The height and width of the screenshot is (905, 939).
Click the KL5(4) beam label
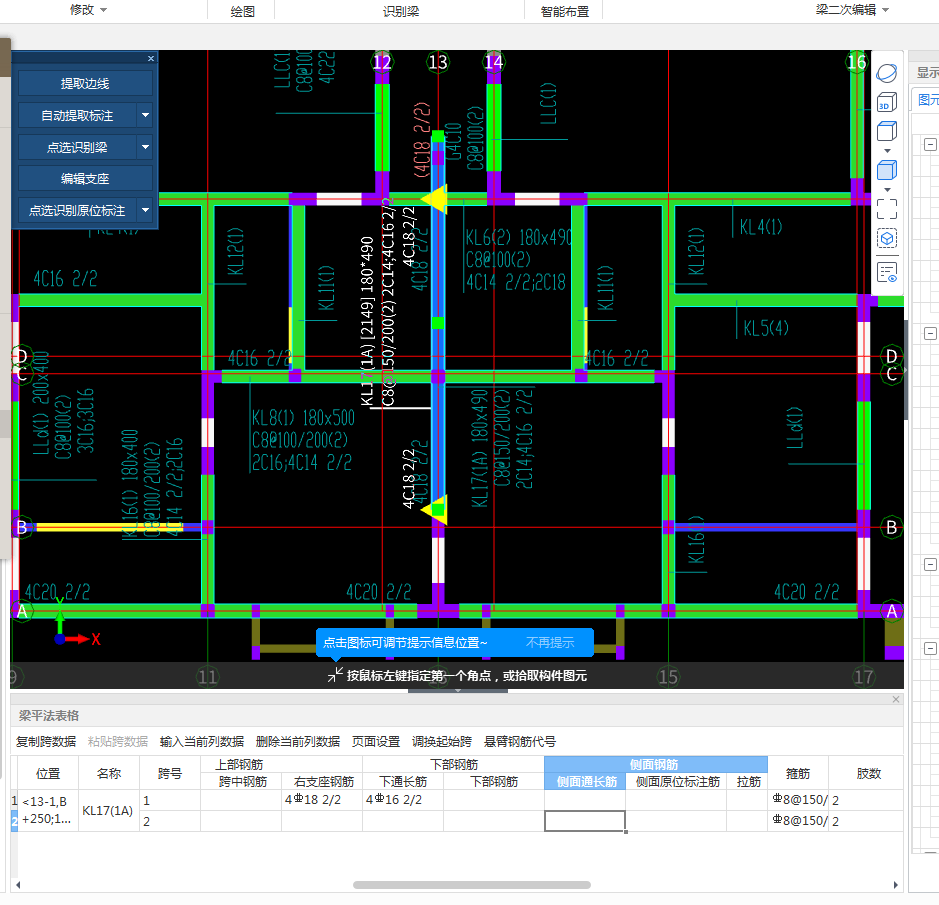point(766,328)
